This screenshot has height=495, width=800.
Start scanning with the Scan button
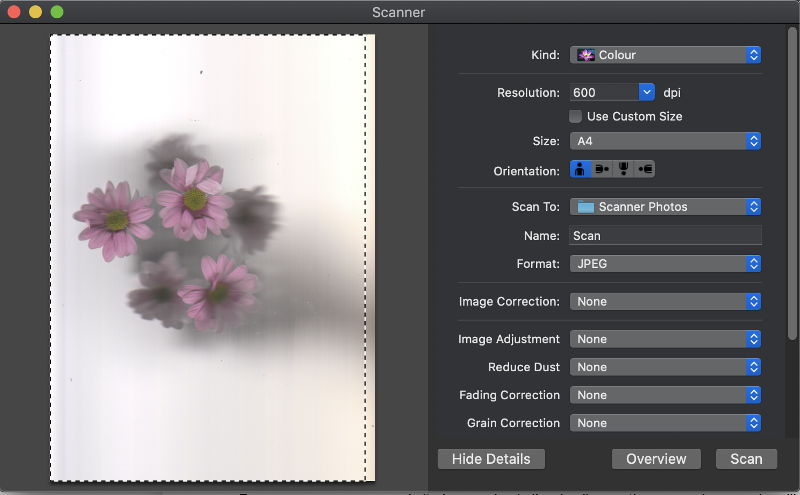[746, 459]
